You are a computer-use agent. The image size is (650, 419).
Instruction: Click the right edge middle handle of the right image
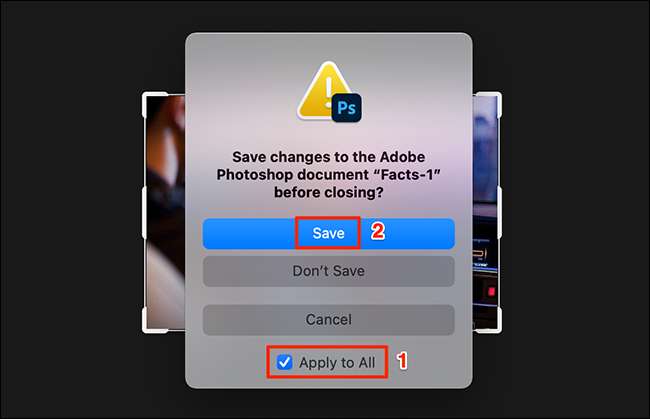500,212
